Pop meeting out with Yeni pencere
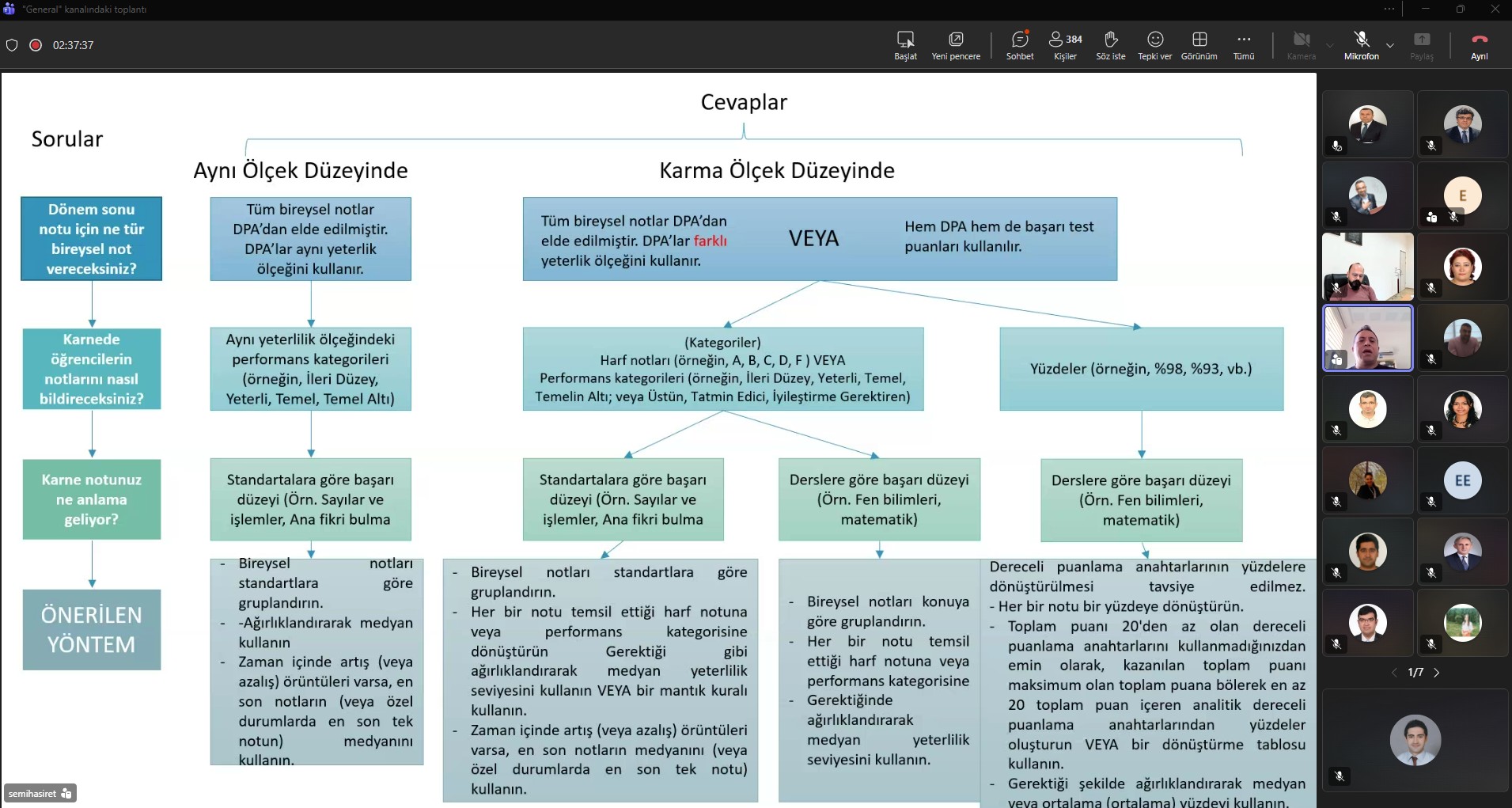 pos(956,44)
